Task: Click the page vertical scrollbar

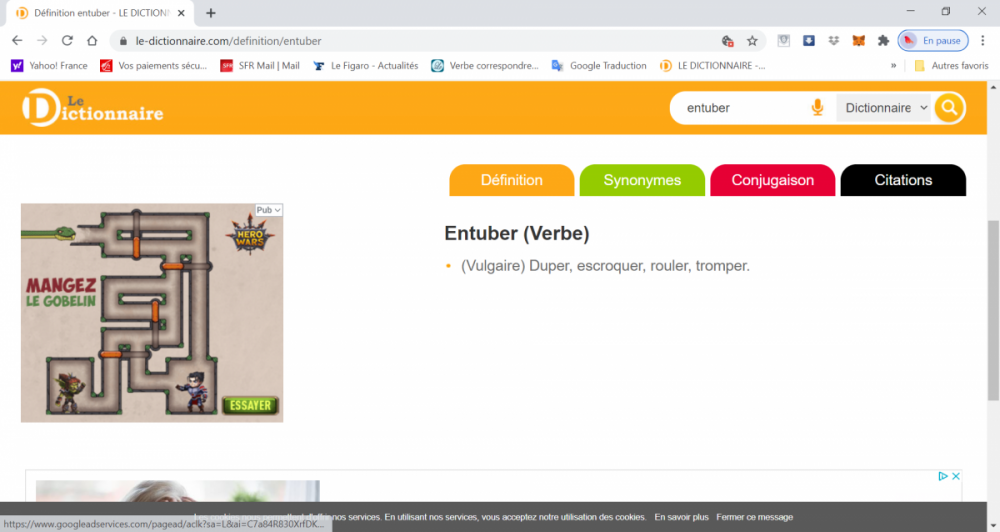Action: (x=992, y=300)
